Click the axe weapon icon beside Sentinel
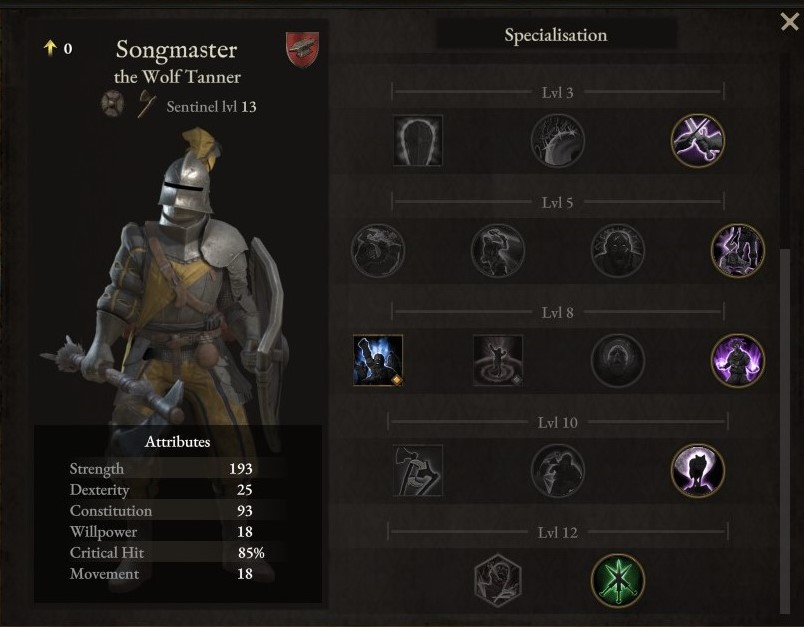Viewport: 804px width, 627px height. pos(147,105)
